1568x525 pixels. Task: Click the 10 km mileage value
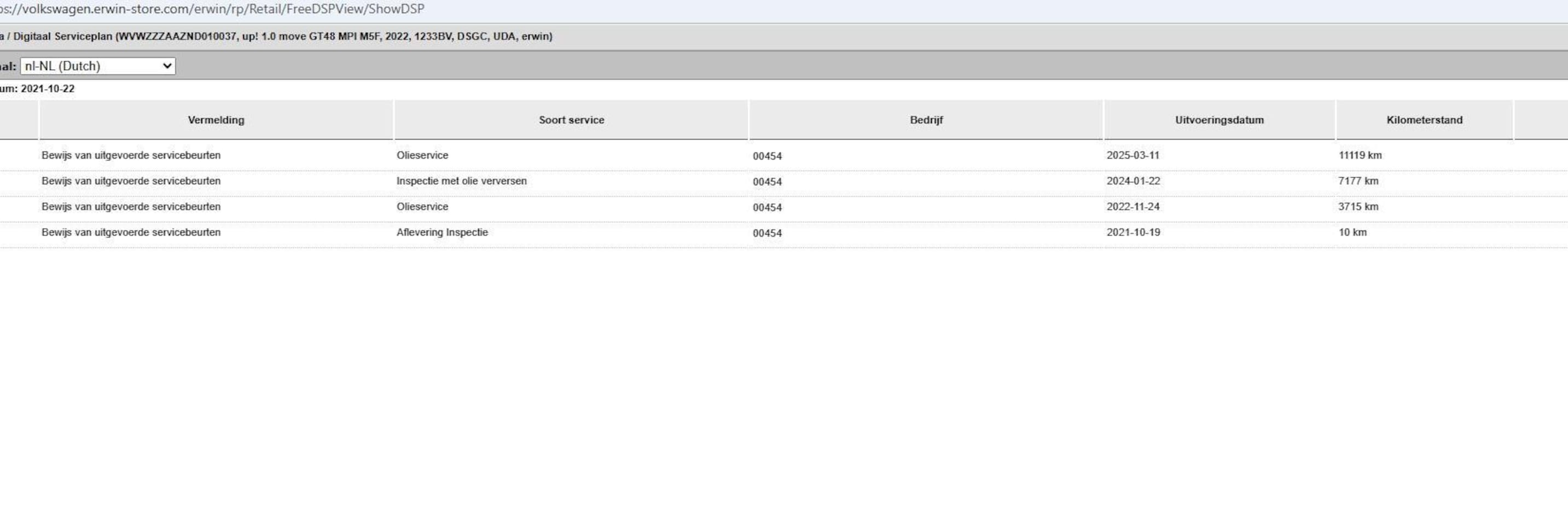pyautogui.click(x=1352, y=232)
